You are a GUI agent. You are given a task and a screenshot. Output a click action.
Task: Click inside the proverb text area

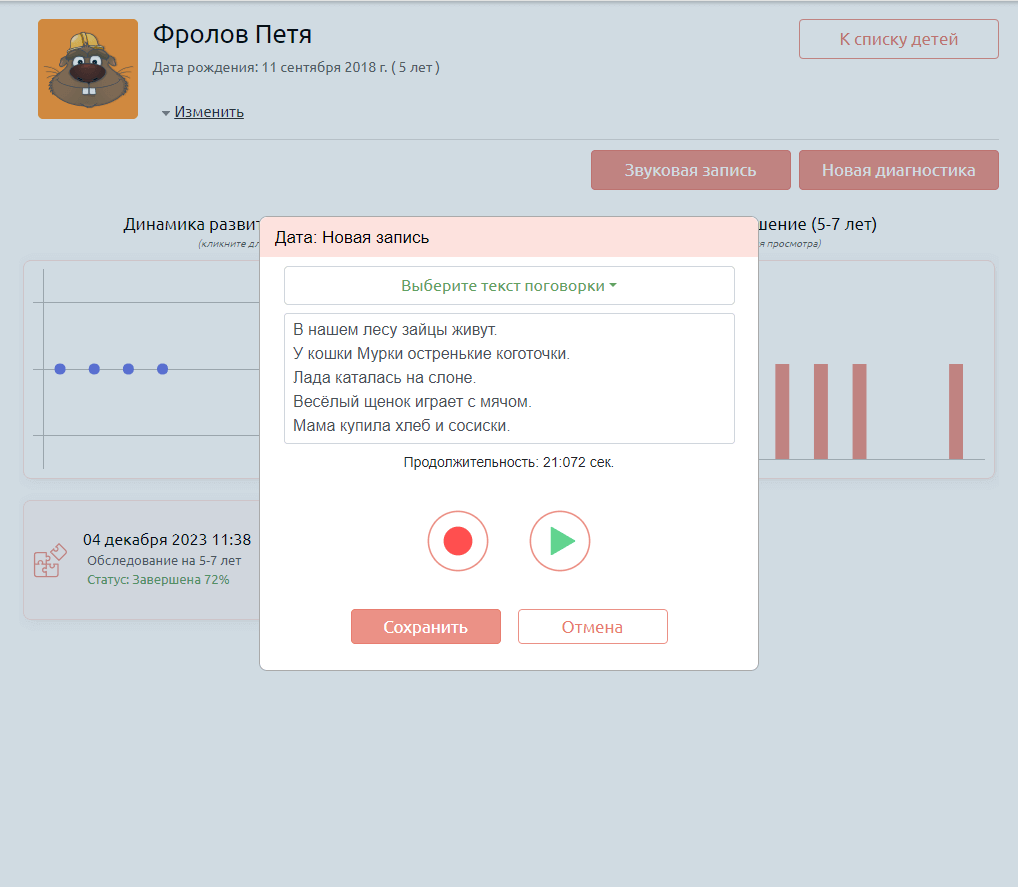pos(509,378)
